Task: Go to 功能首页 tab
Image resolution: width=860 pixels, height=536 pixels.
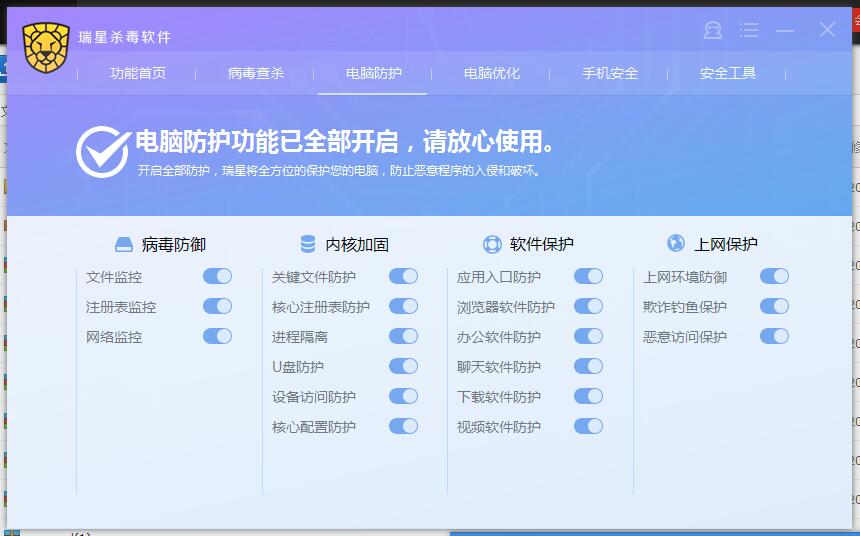Action: click(138, 73)
